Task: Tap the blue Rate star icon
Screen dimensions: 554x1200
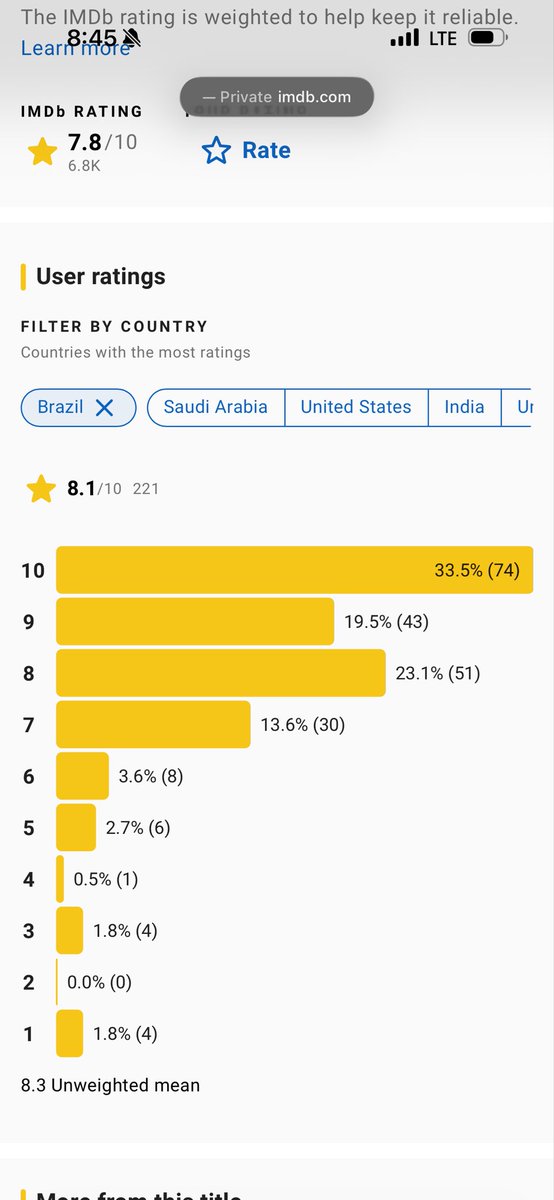Action: (216, 151)
